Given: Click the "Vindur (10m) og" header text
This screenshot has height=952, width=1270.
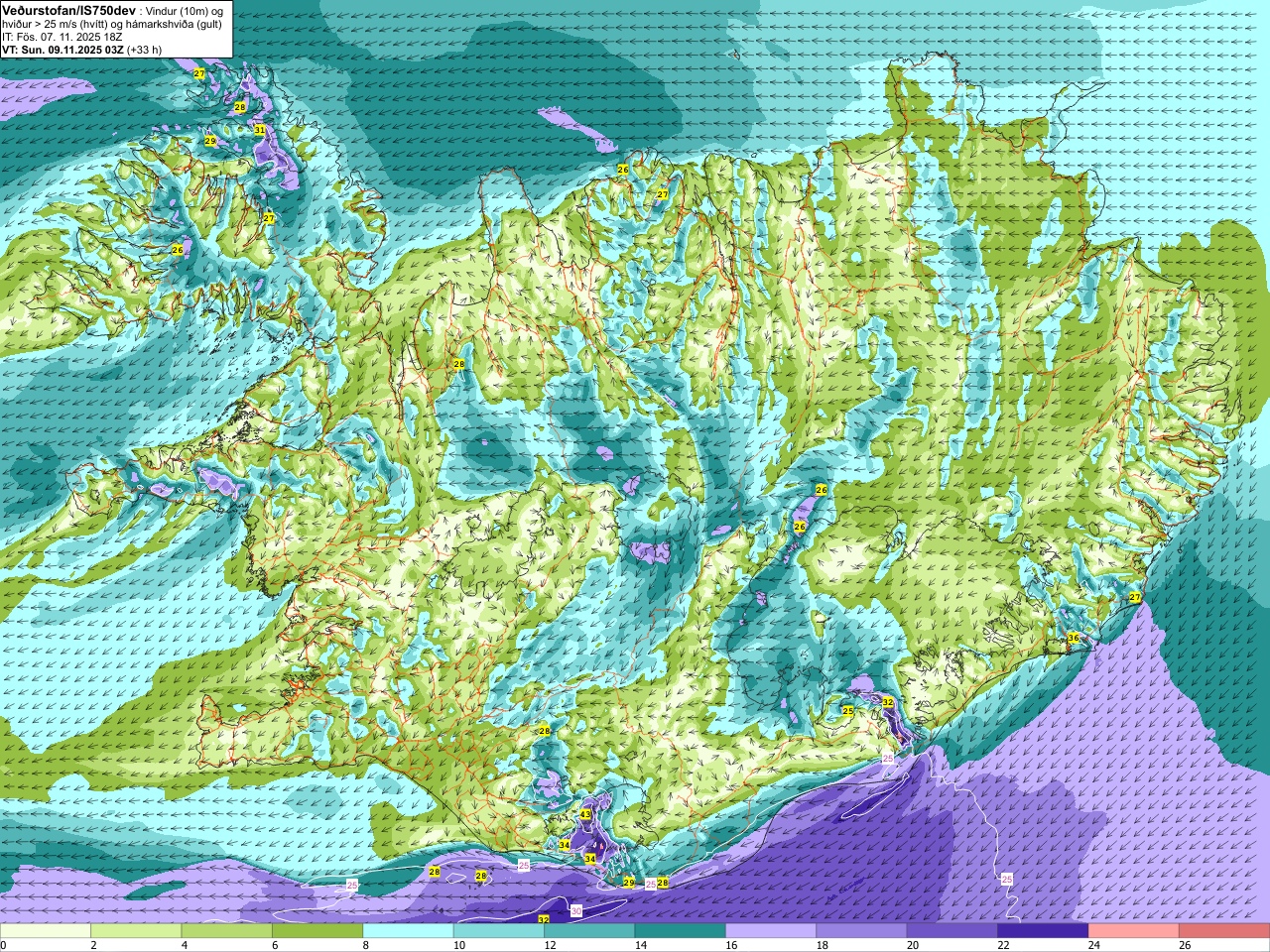Looking at the screenshot, I should pyautogui.click(x=186, y=10).
